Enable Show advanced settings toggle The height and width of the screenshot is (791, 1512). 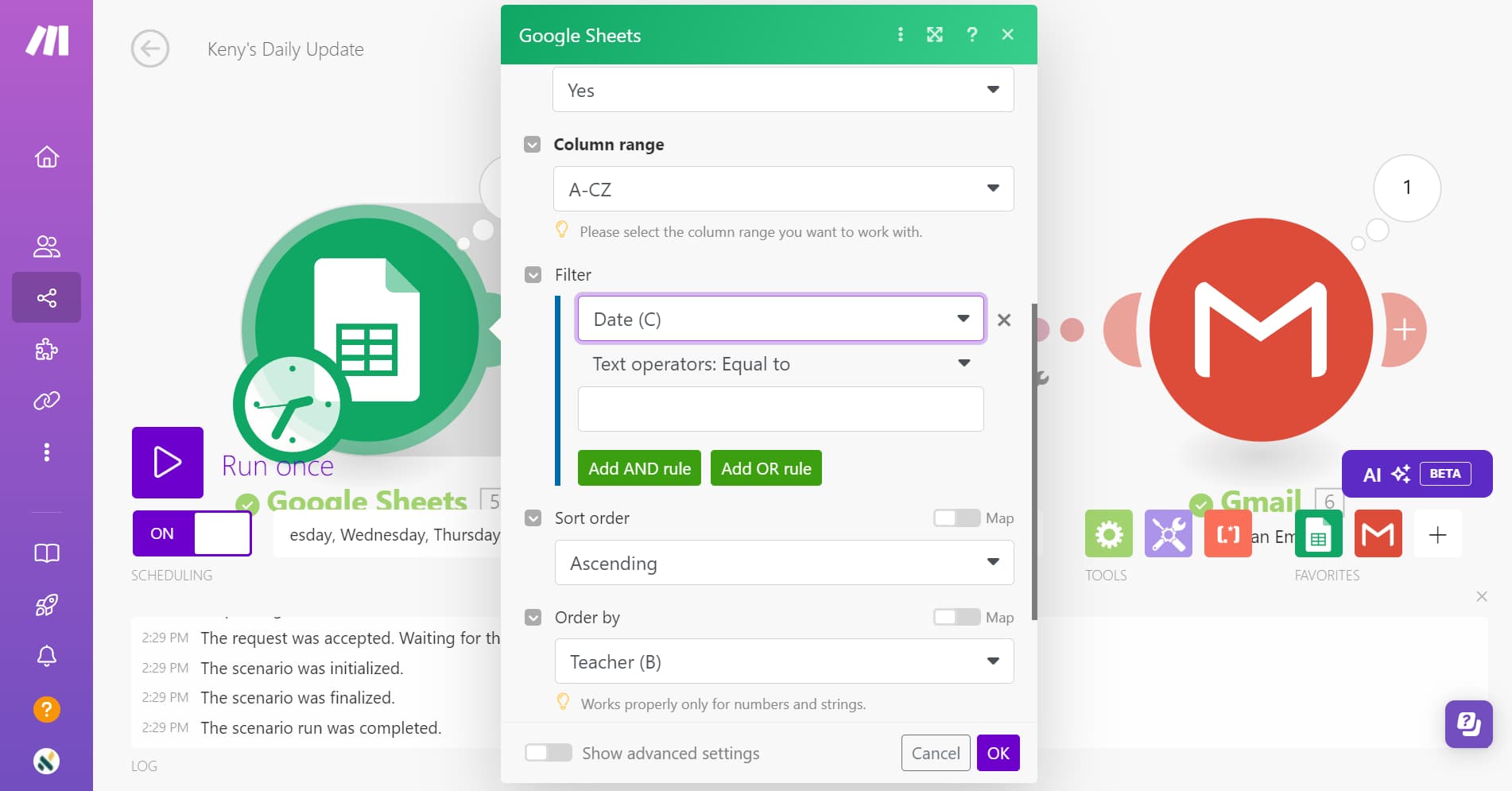tap(549, 753)
